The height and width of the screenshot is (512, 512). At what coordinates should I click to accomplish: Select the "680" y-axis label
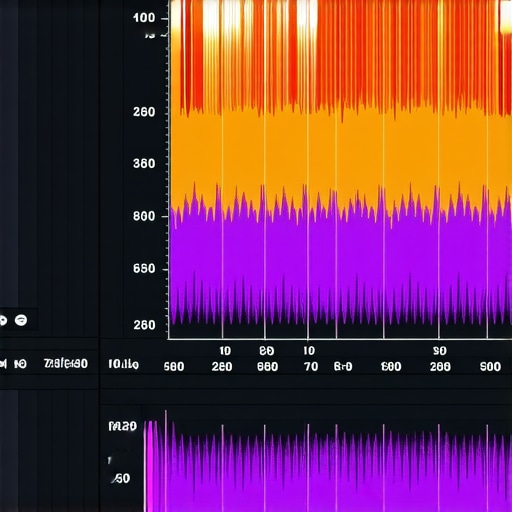coord(144,268)
